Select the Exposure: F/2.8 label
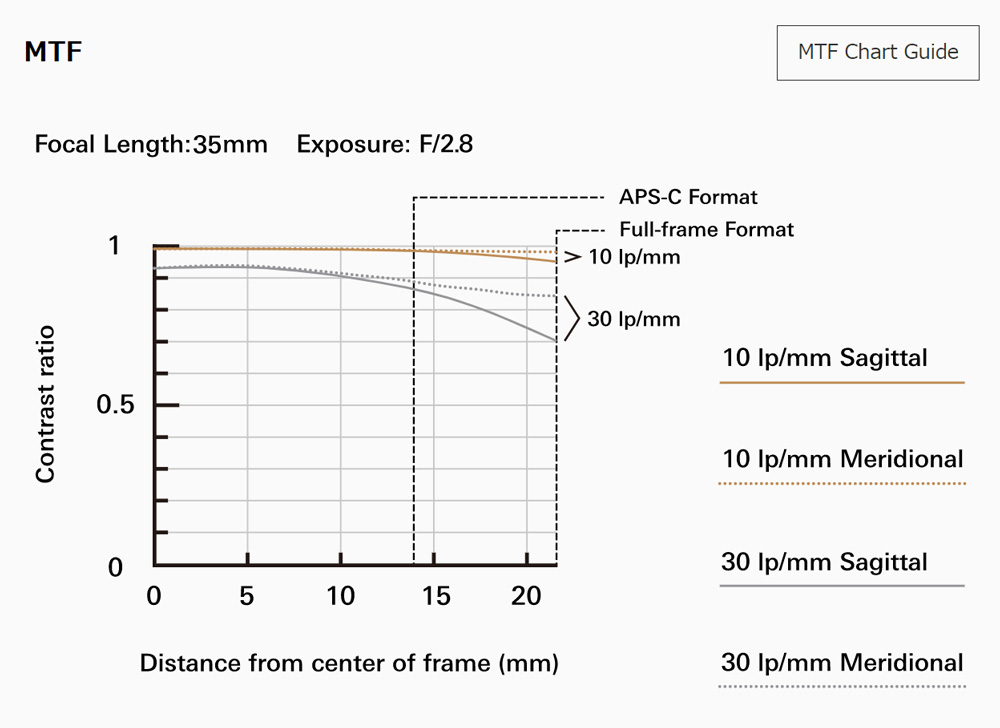This screenshot has width=1000, height=728. 384,144
